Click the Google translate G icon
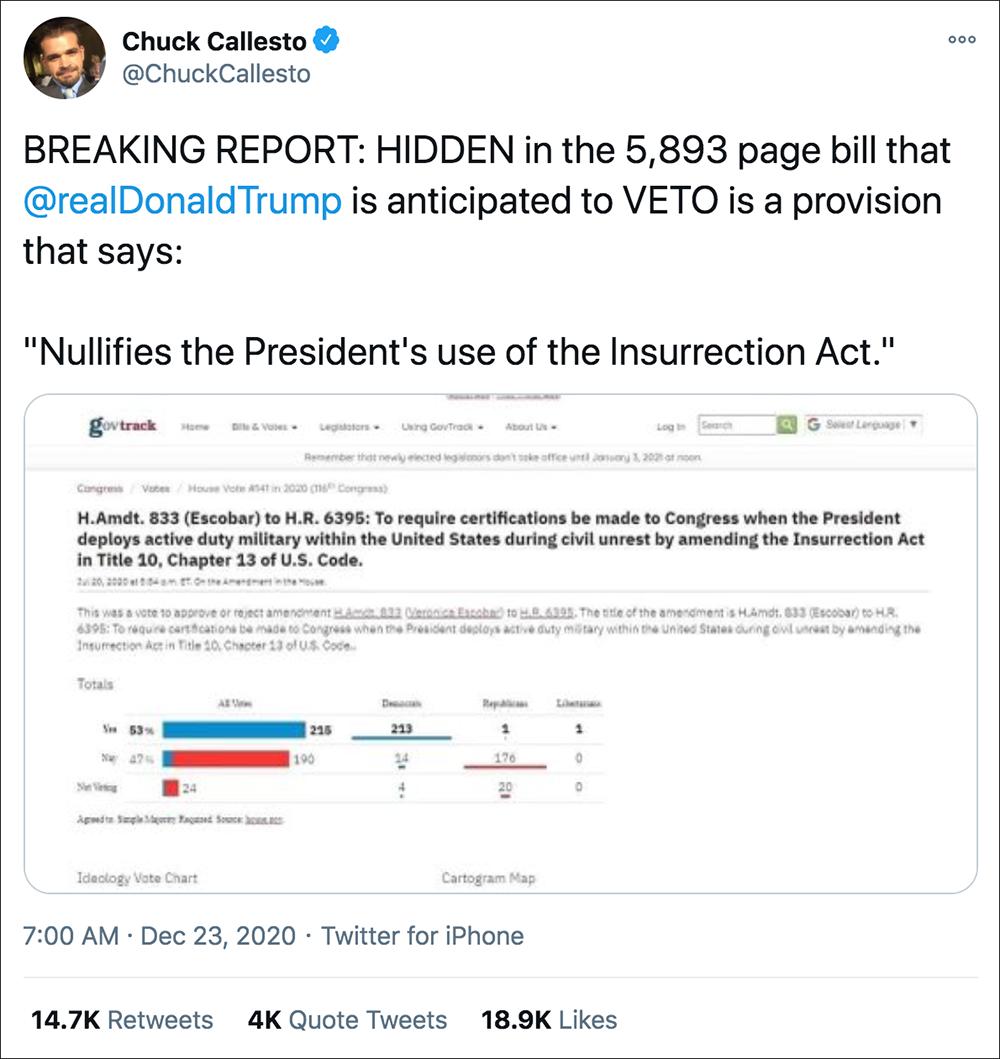The image size is (1000, 1059). [x=814, y=425]
